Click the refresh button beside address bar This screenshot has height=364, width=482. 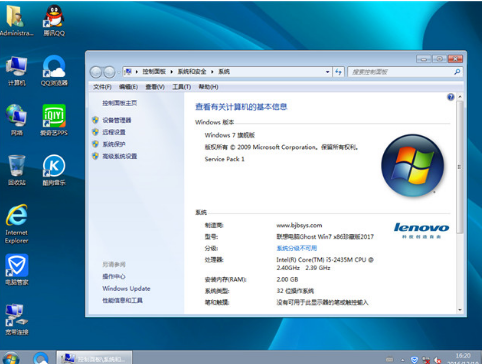(x=338, y=72)
